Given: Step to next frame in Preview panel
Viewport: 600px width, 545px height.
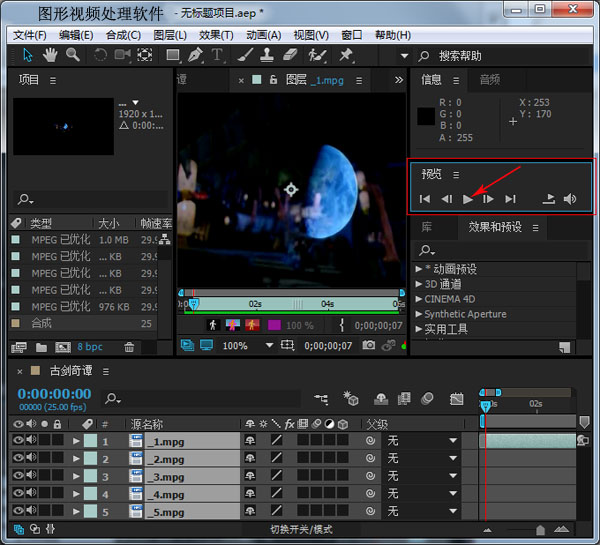Looking at the screenshot, I should click(488, 199).
